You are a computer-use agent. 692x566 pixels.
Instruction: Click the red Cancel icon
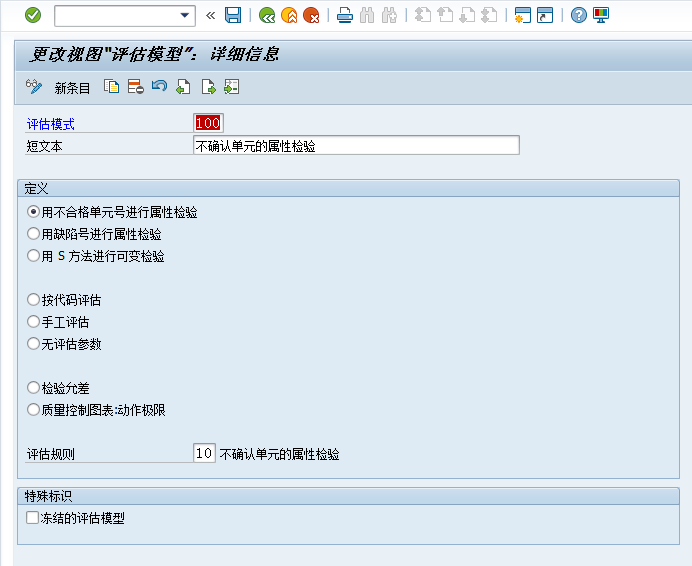click(311, 15)
